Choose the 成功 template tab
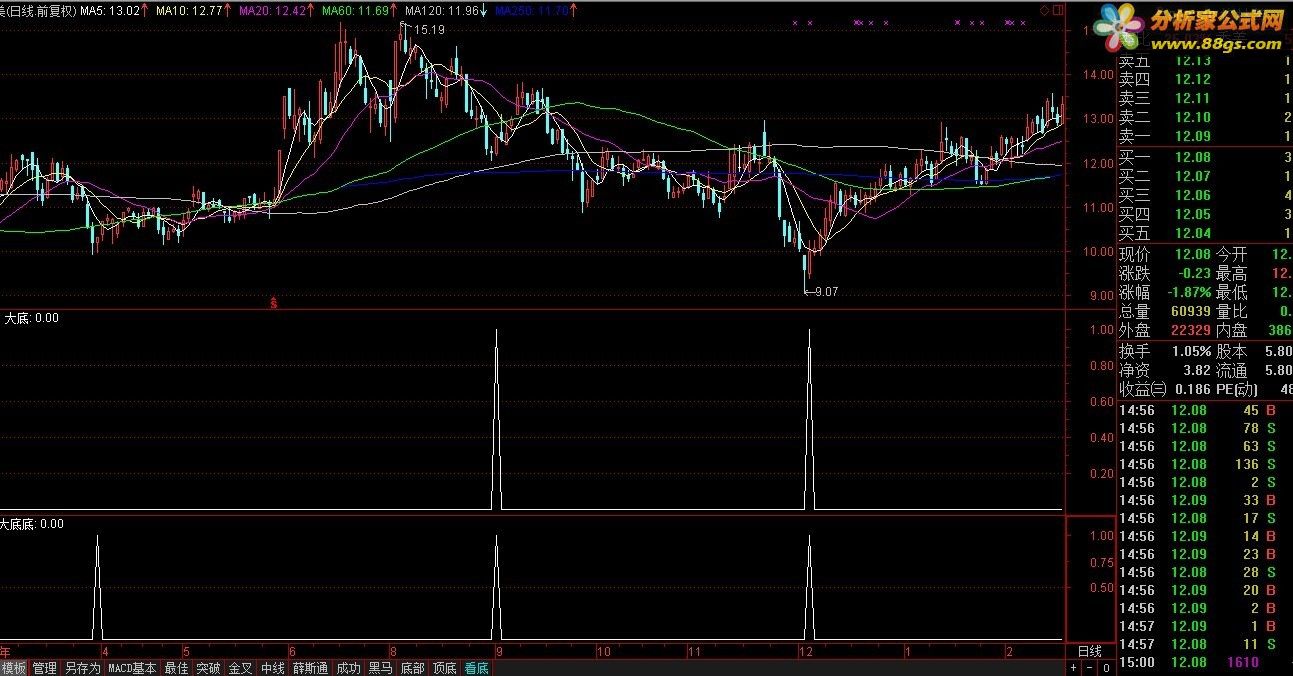The image size is (1293, 676). (x=348, y=668)
